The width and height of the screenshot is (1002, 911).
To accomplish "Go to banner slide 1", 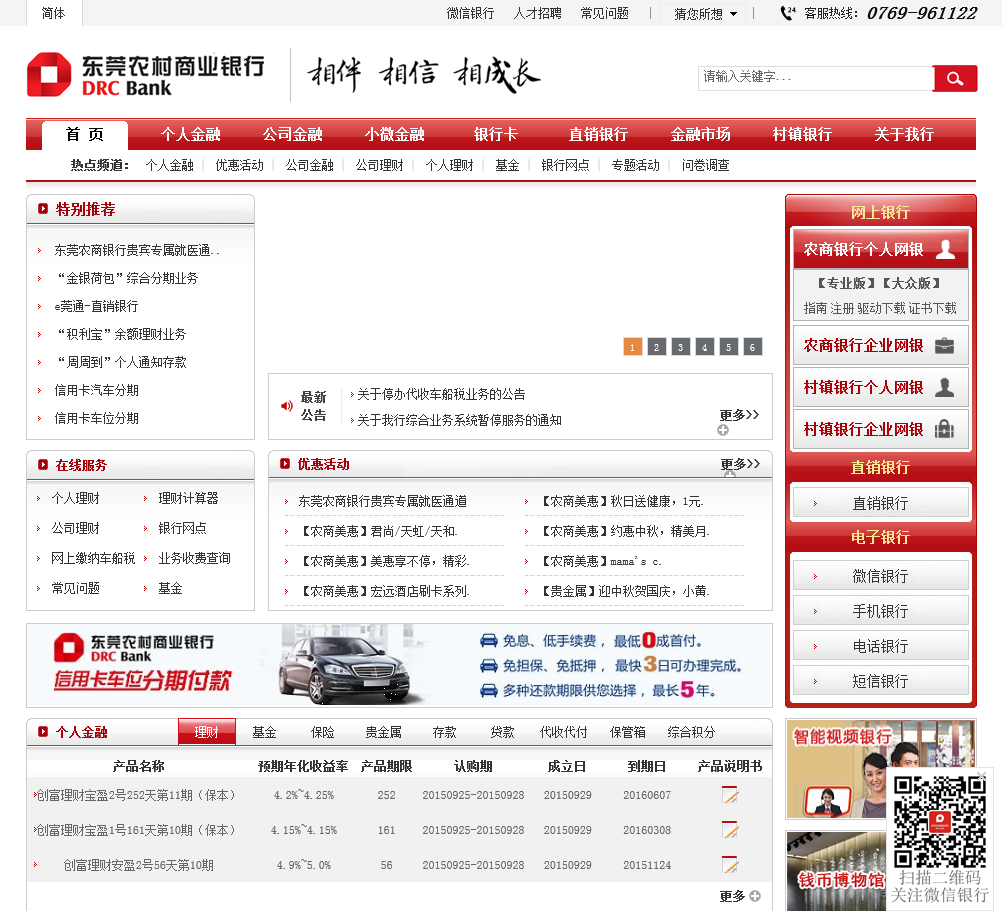I will [633, 347].
